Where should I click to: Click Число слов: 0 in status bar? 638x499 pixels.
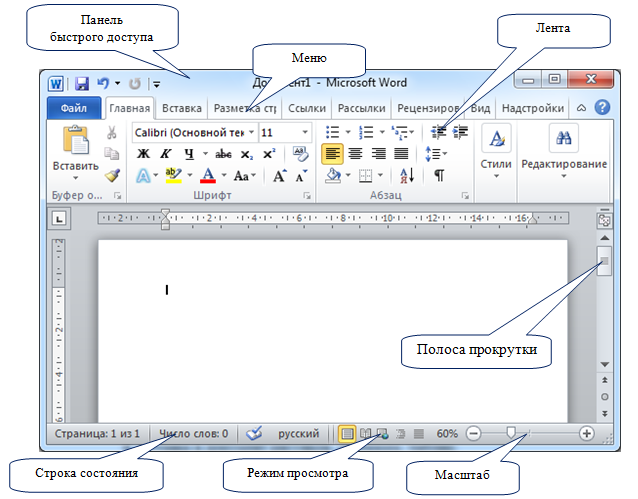point(194,434)
